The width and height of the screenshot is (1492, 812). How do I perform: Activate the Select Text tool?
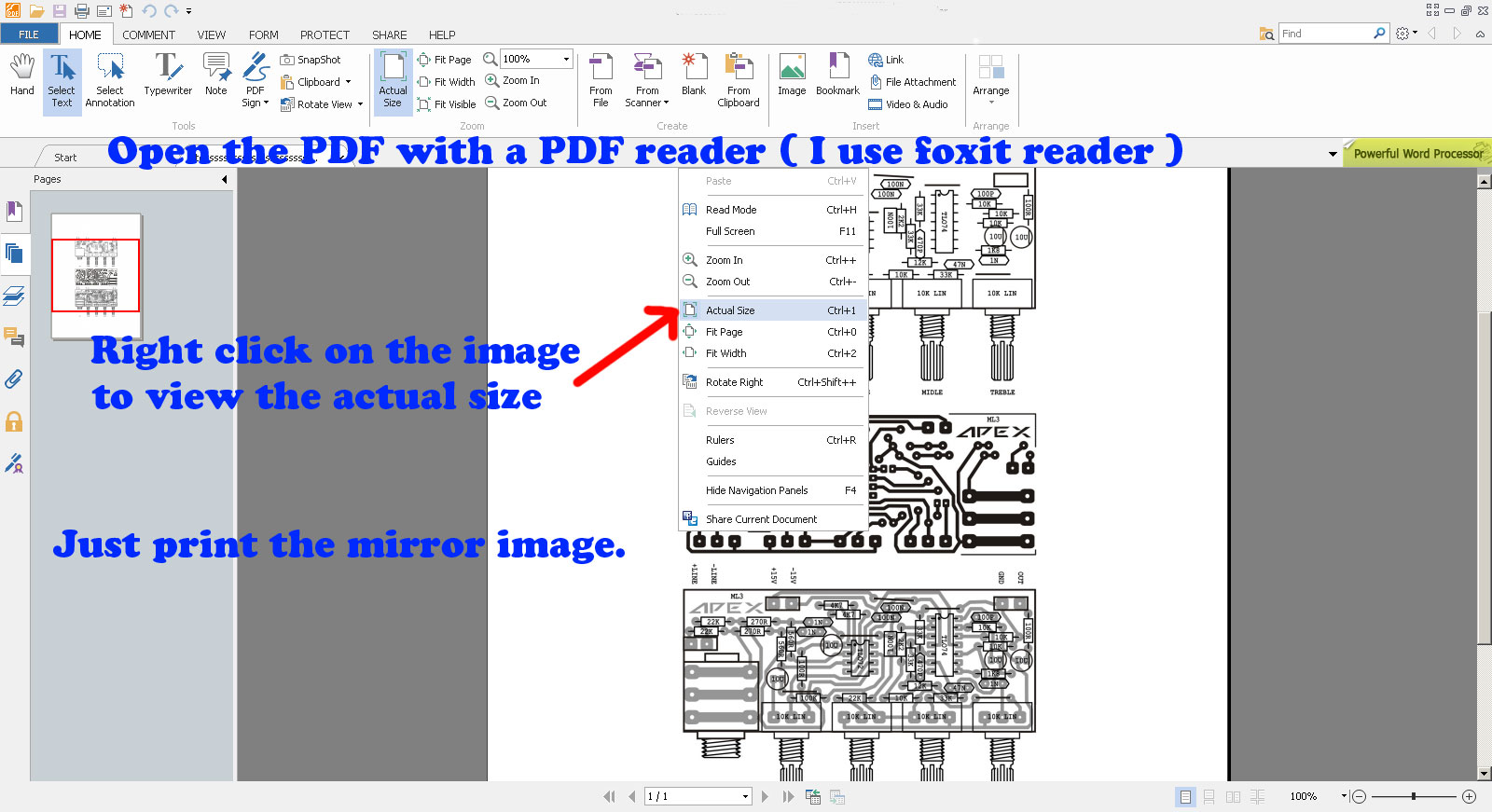[62, 81]
